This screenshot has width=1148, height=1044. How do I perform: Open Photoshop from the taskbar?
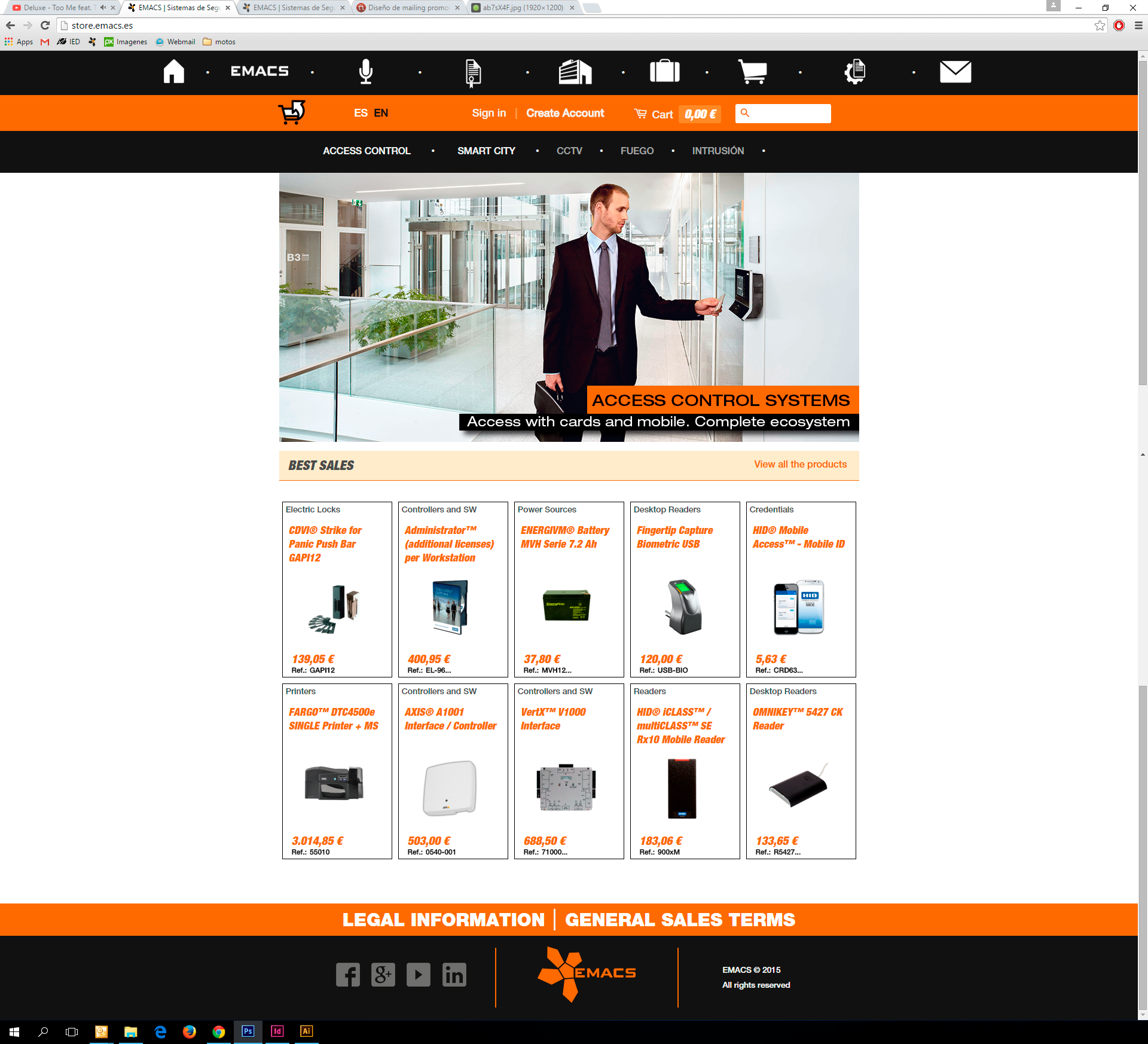tap(248, 1031)
